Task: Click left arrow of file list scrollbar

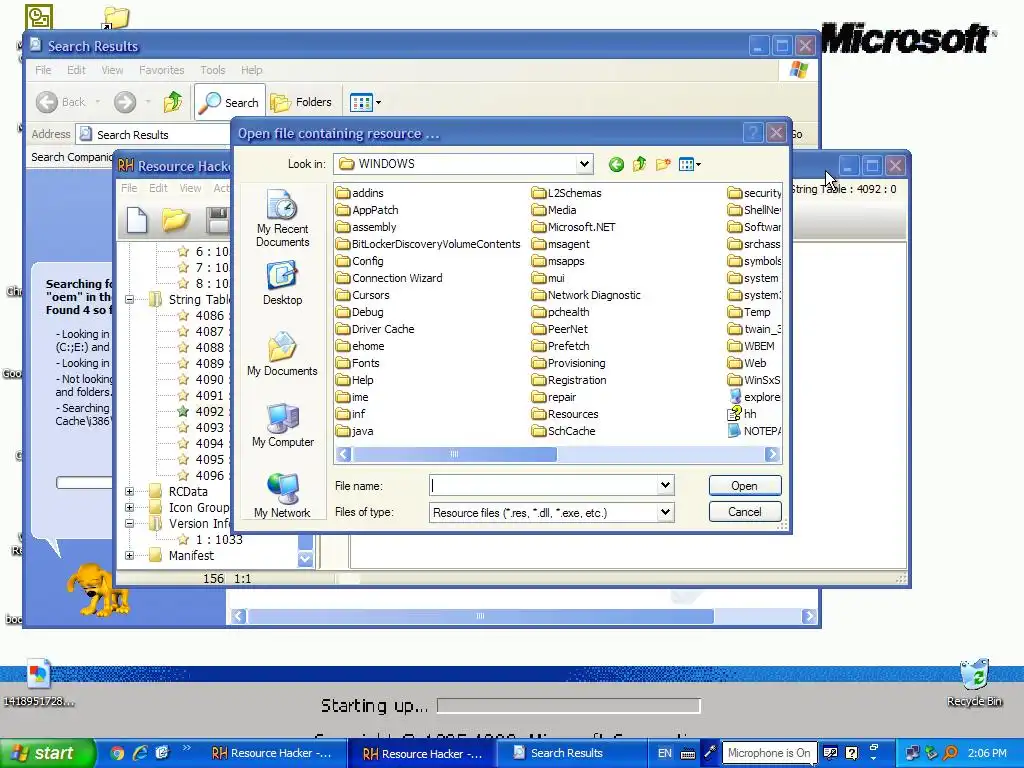Action: pyautogui.click(x=344, y=454)
